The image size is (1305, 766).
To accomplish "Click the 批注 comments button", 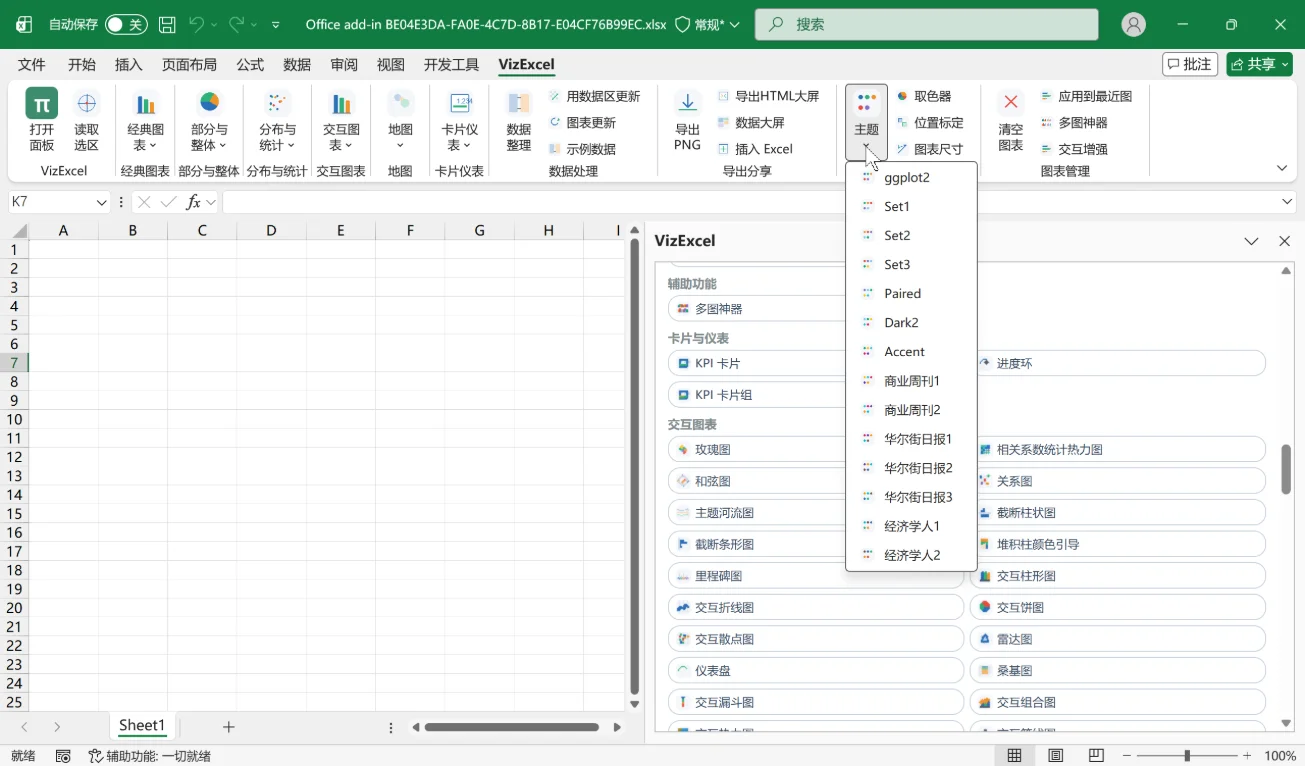I will coord(1190,64).
